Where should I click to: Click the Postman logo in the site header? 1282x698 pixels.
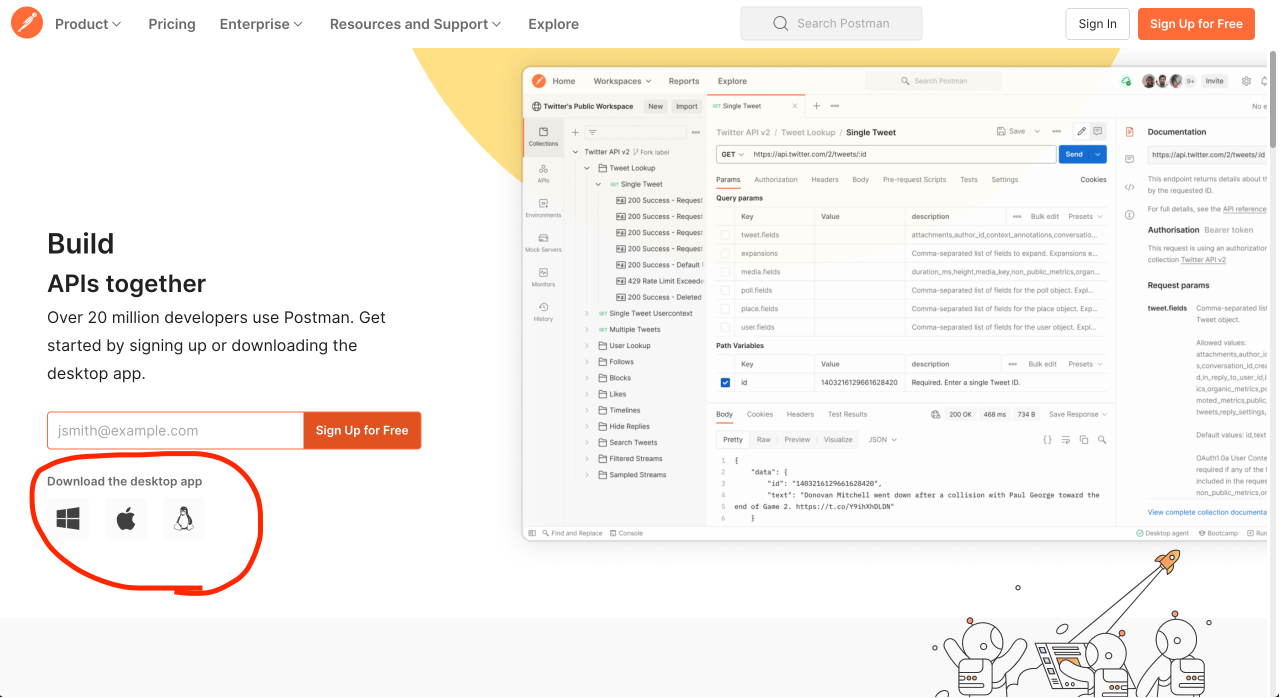coord(27,23)
